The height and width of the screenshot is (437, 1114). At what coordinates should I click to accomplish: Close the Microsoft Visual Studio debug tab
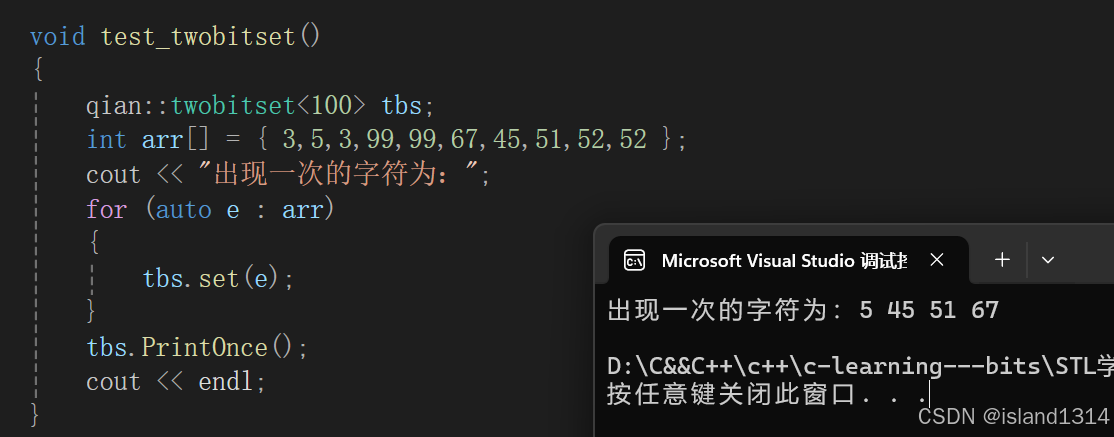[x=936, y=260]
